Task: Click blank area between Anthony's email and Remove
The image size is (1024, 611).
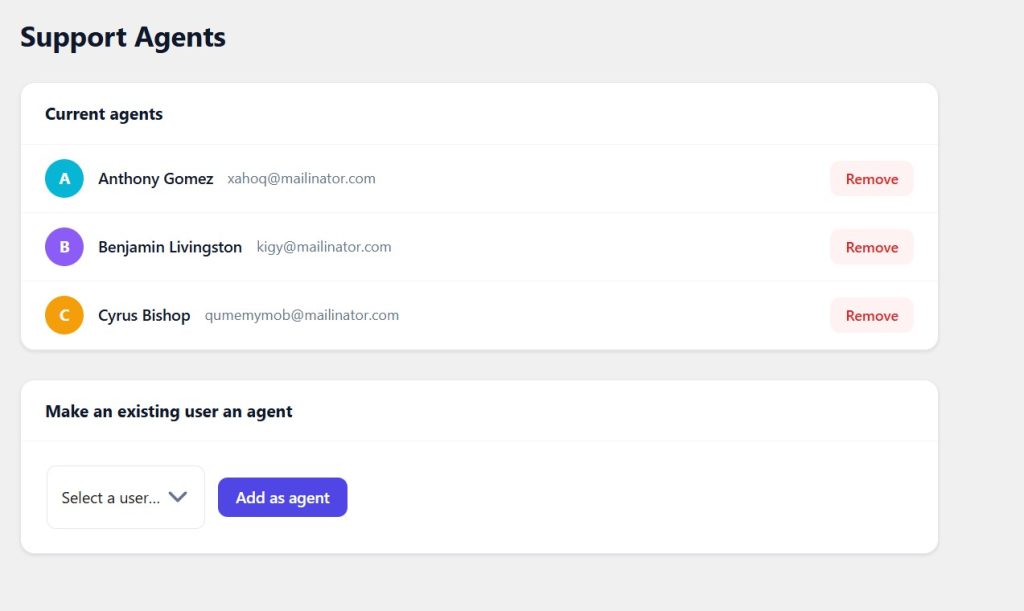Action: point(601,179)
